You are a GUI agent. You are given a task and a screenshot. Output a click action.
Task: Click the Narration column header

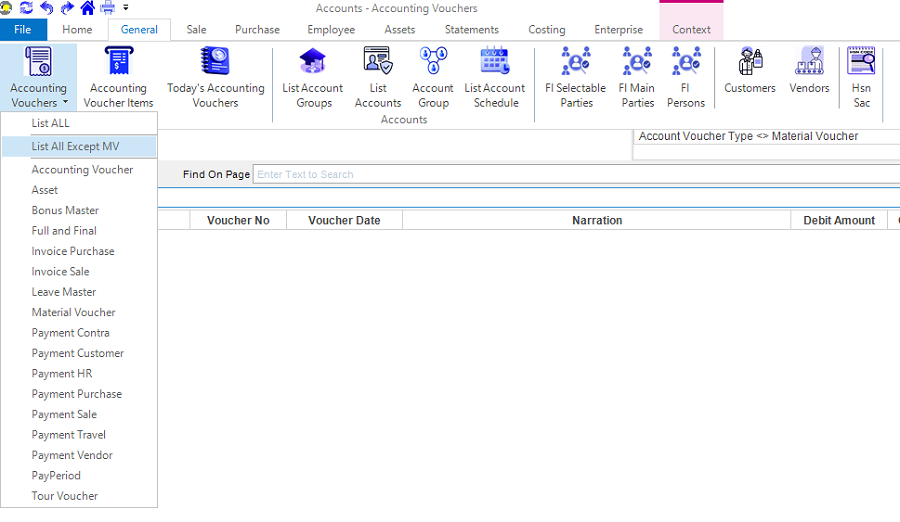[597, 220]
